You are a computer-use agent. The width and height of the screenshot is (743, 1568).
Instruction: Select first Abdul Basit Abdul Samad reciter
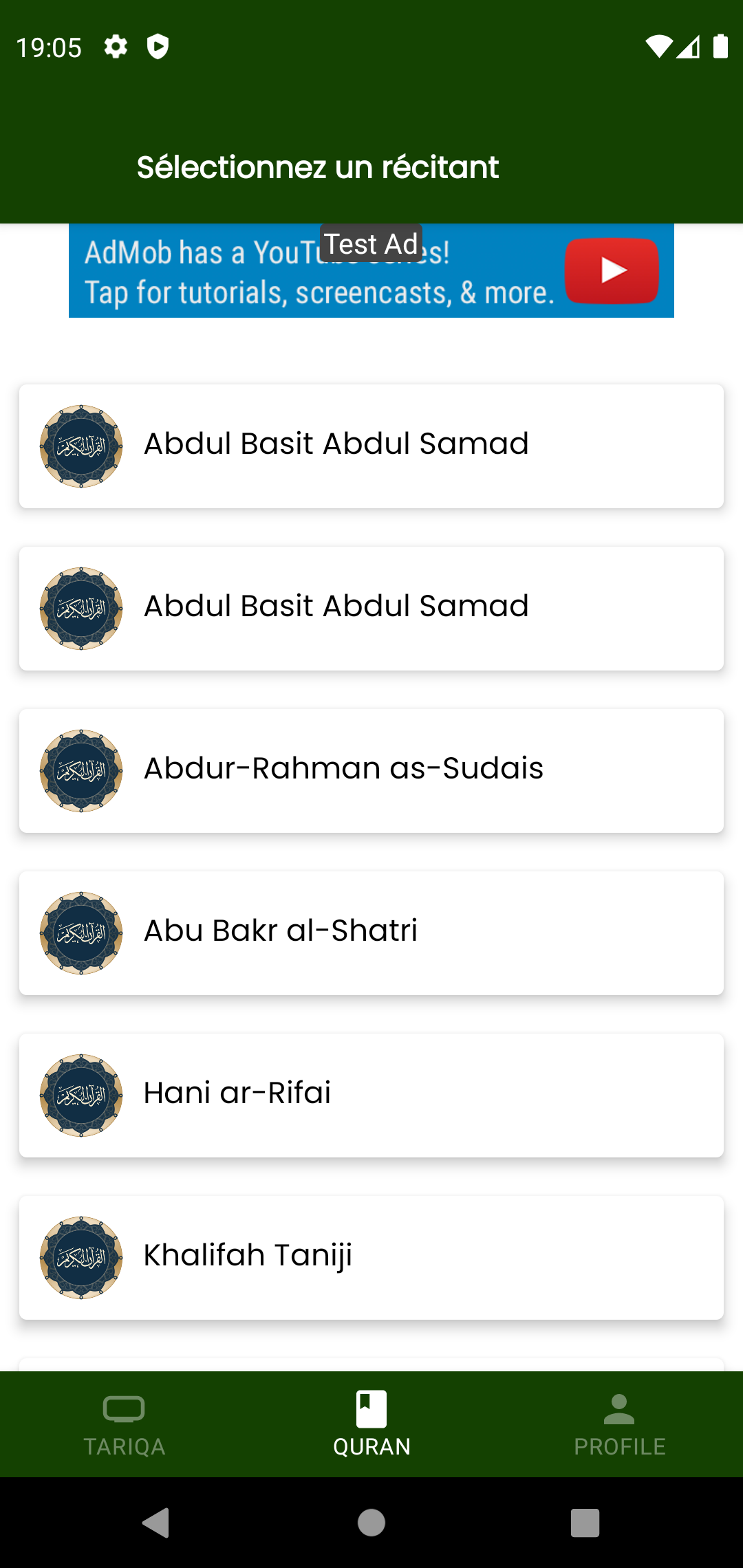[x=371, y=446]
